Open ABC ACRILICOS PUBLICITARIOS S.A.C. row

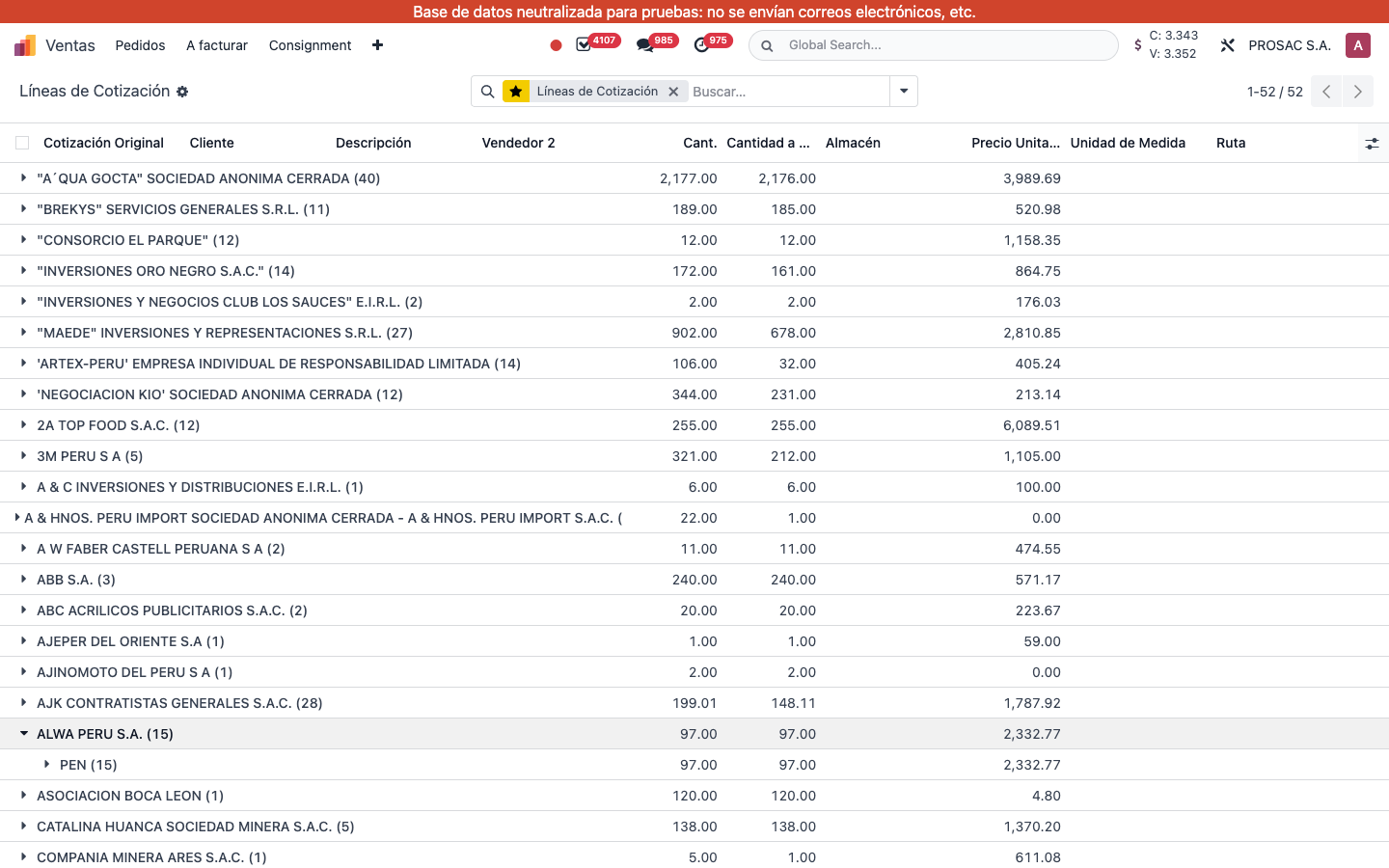tap(694, 610)
